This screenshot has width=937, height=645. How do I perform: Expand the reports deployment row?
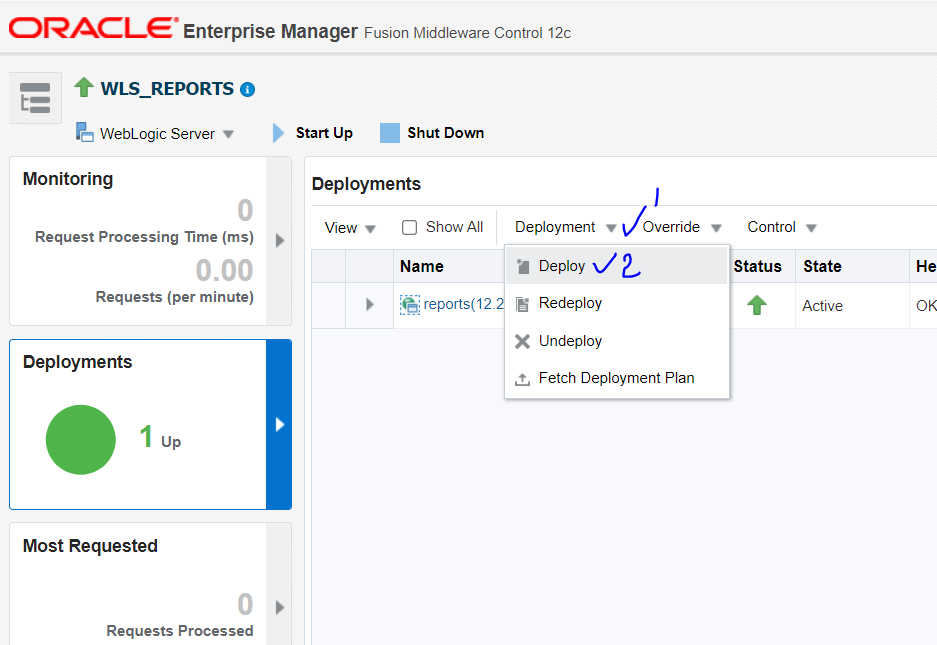[370, 305]
